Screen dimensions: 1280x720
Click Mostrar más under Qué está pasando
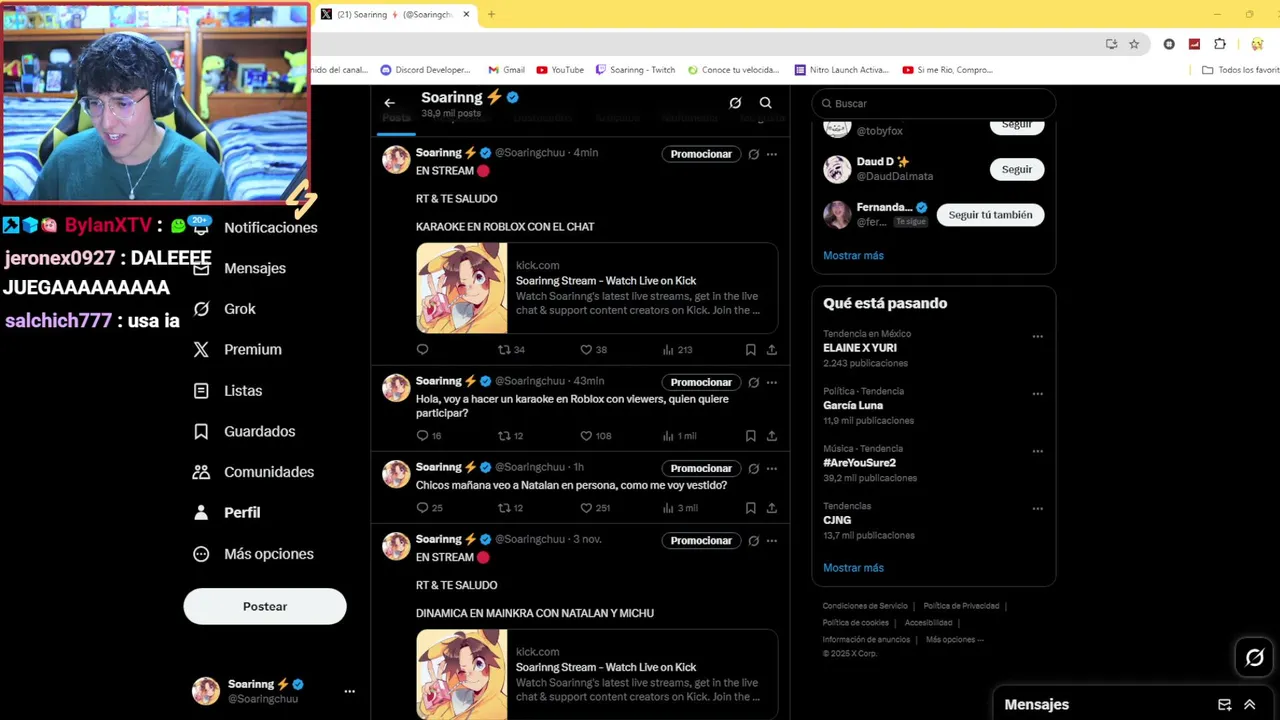[x=853, y=568]
